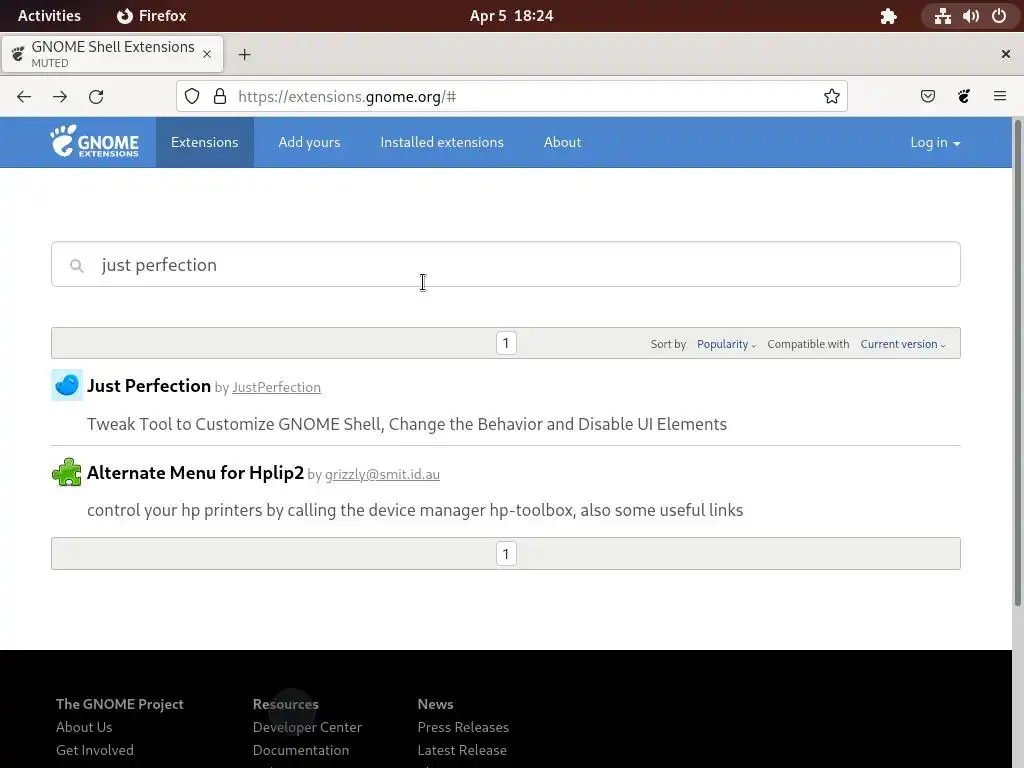Open the power icon in the top bar

tap(999, 16)
